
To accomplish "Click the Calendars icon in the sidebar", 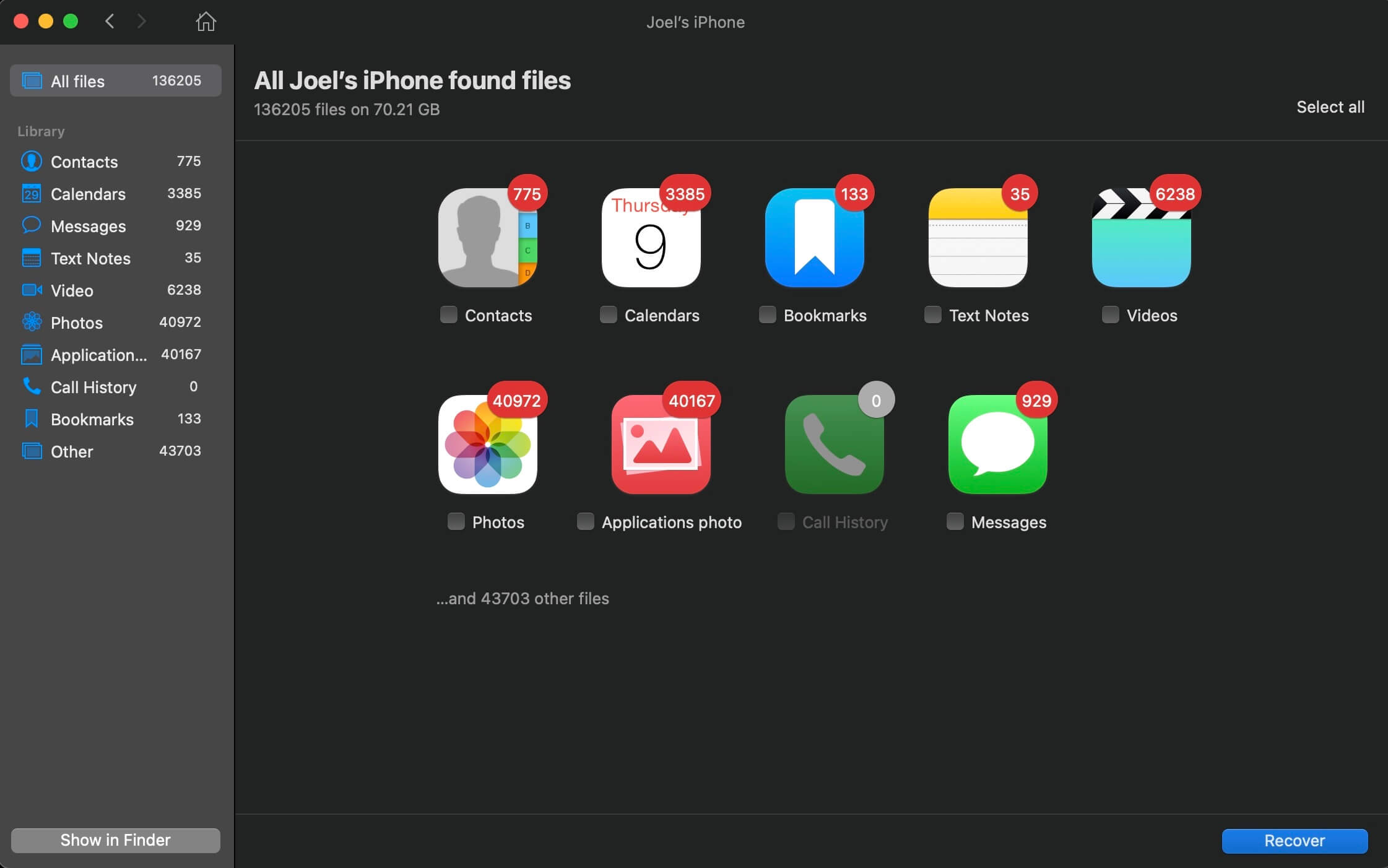I will tap(32, 193).
